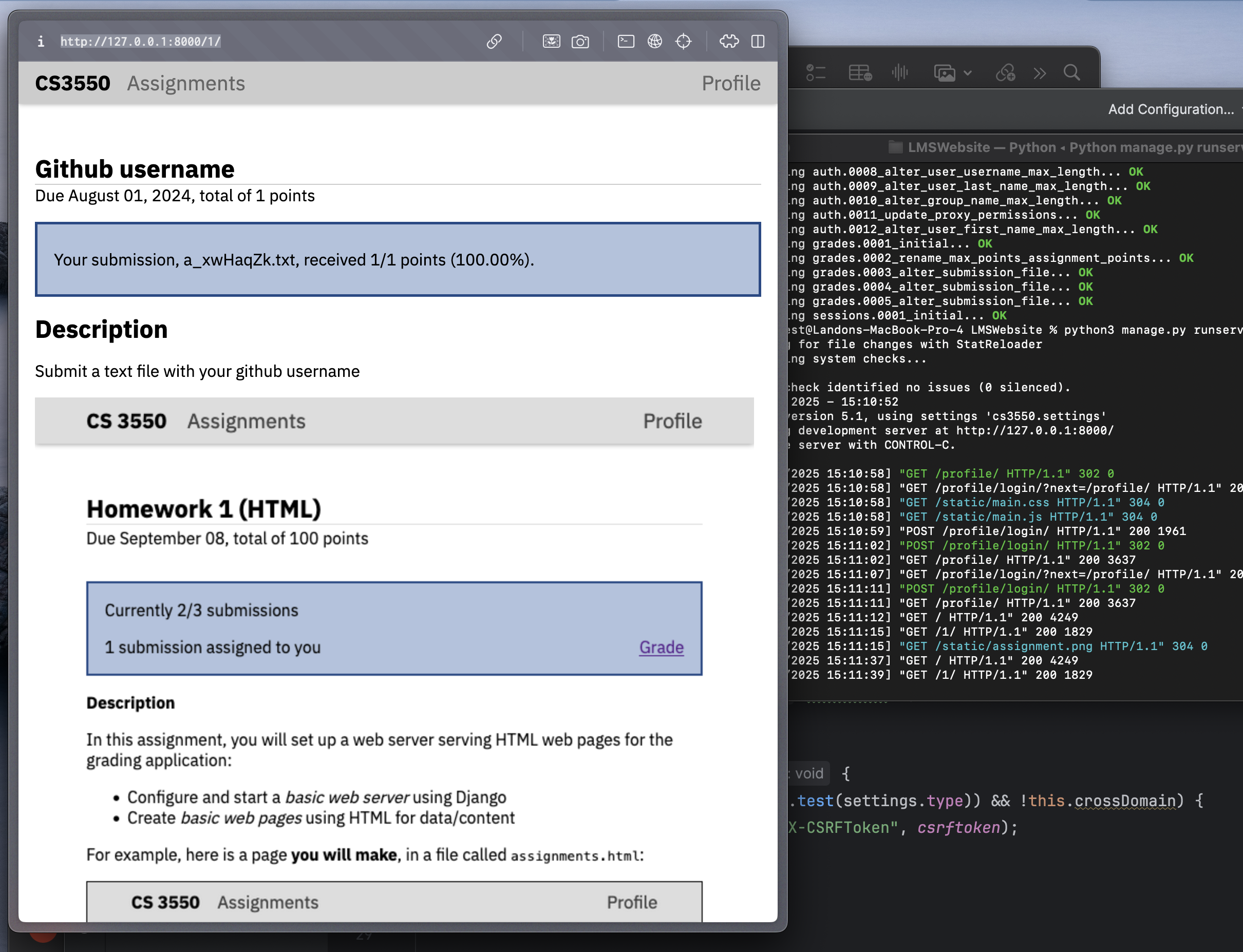Click the add link icon with plus

point(1006,72)
